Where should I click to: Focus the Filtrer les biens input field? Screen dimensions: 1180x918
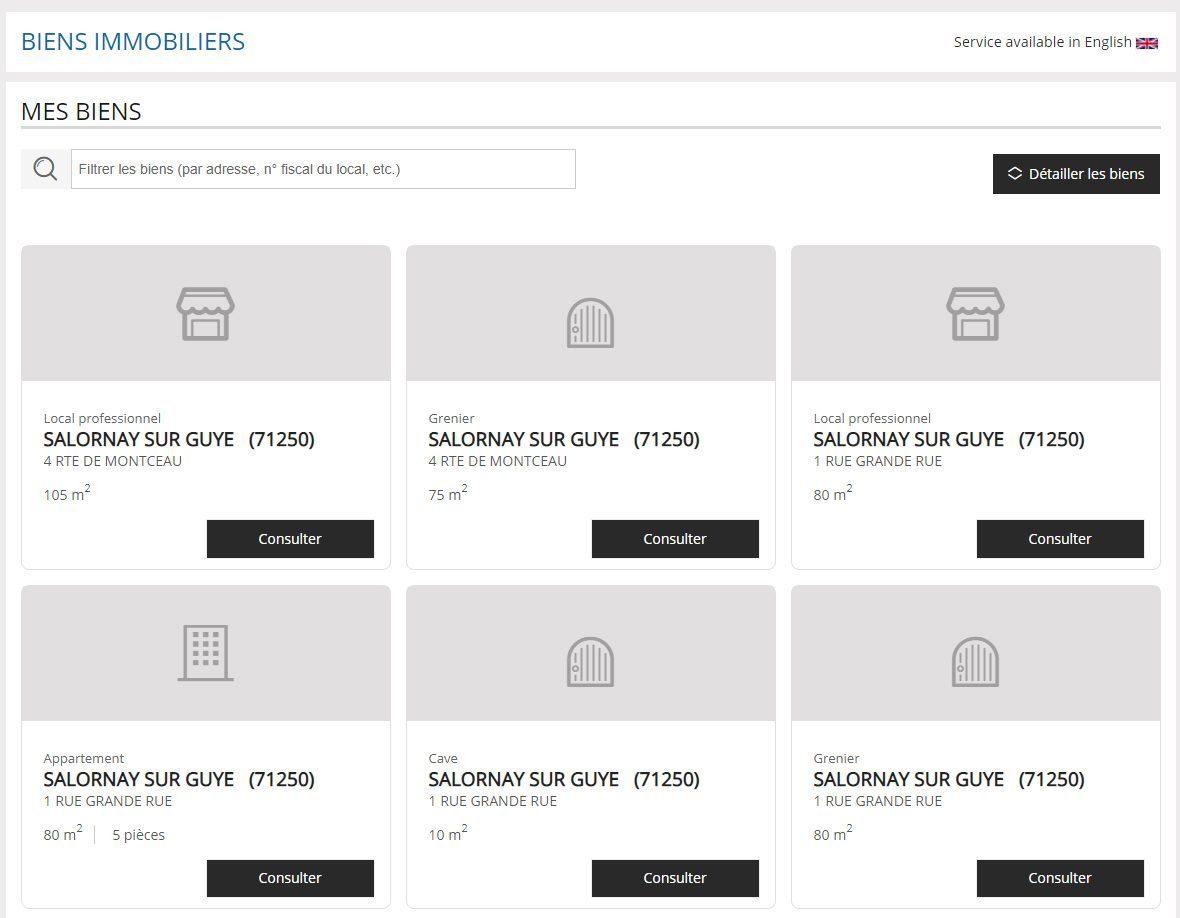tap(323, 169)
